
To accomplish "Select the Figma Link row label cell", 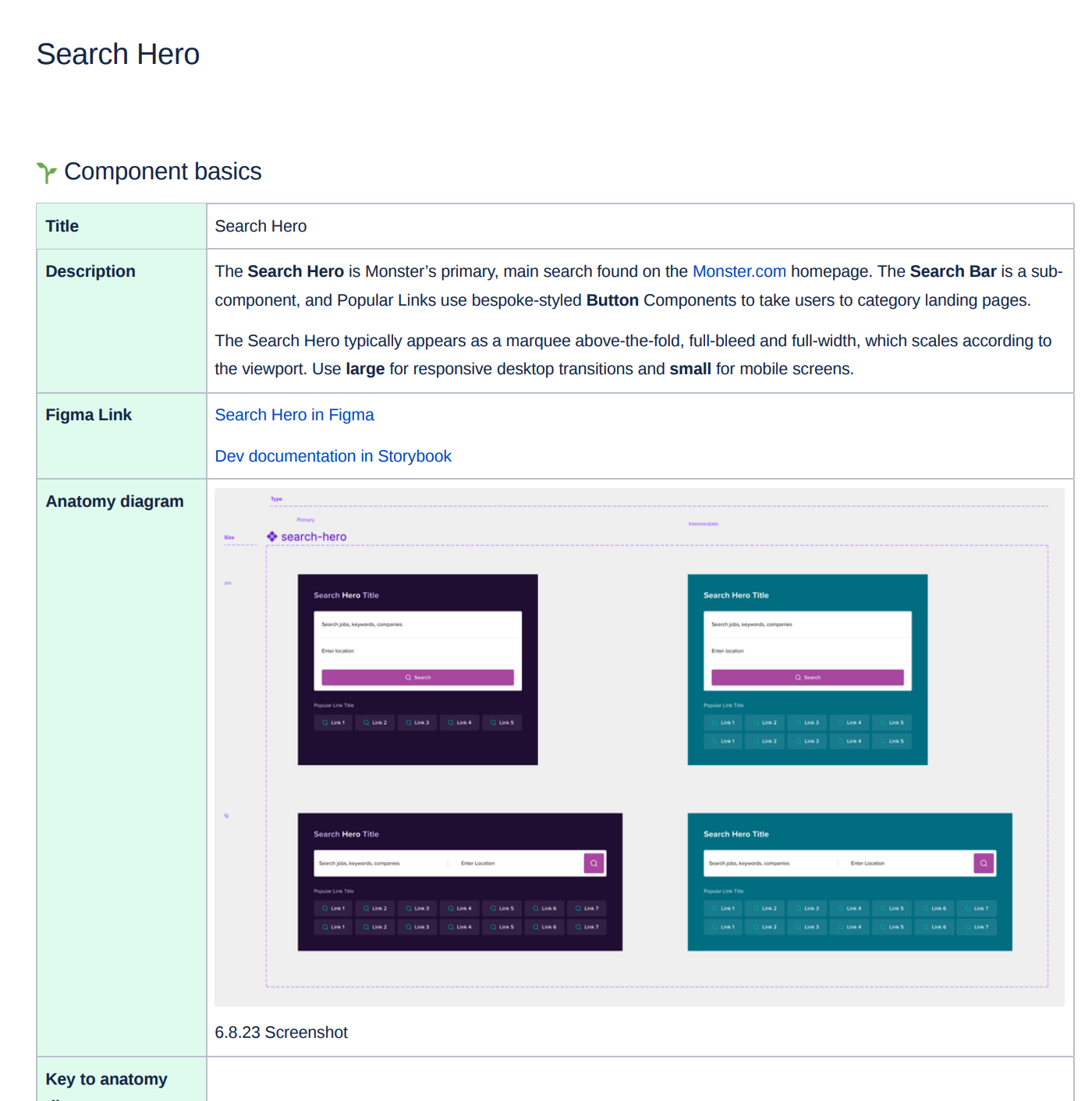I will pos(122,436).
